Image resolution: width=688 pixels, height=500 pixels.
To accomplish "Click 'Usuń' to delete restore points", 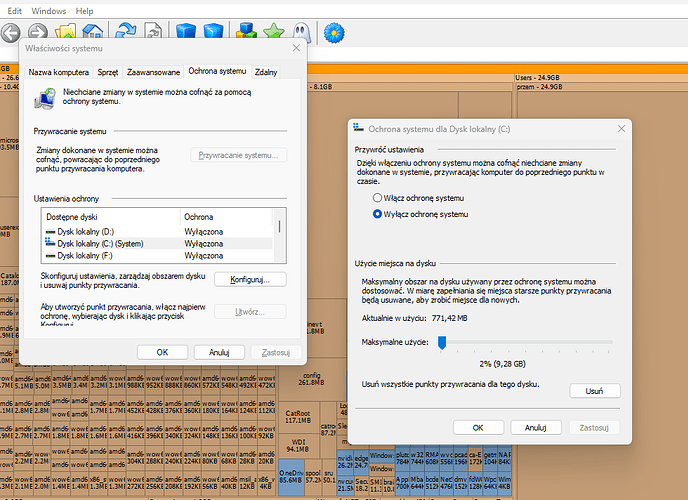I will [594, 390].
